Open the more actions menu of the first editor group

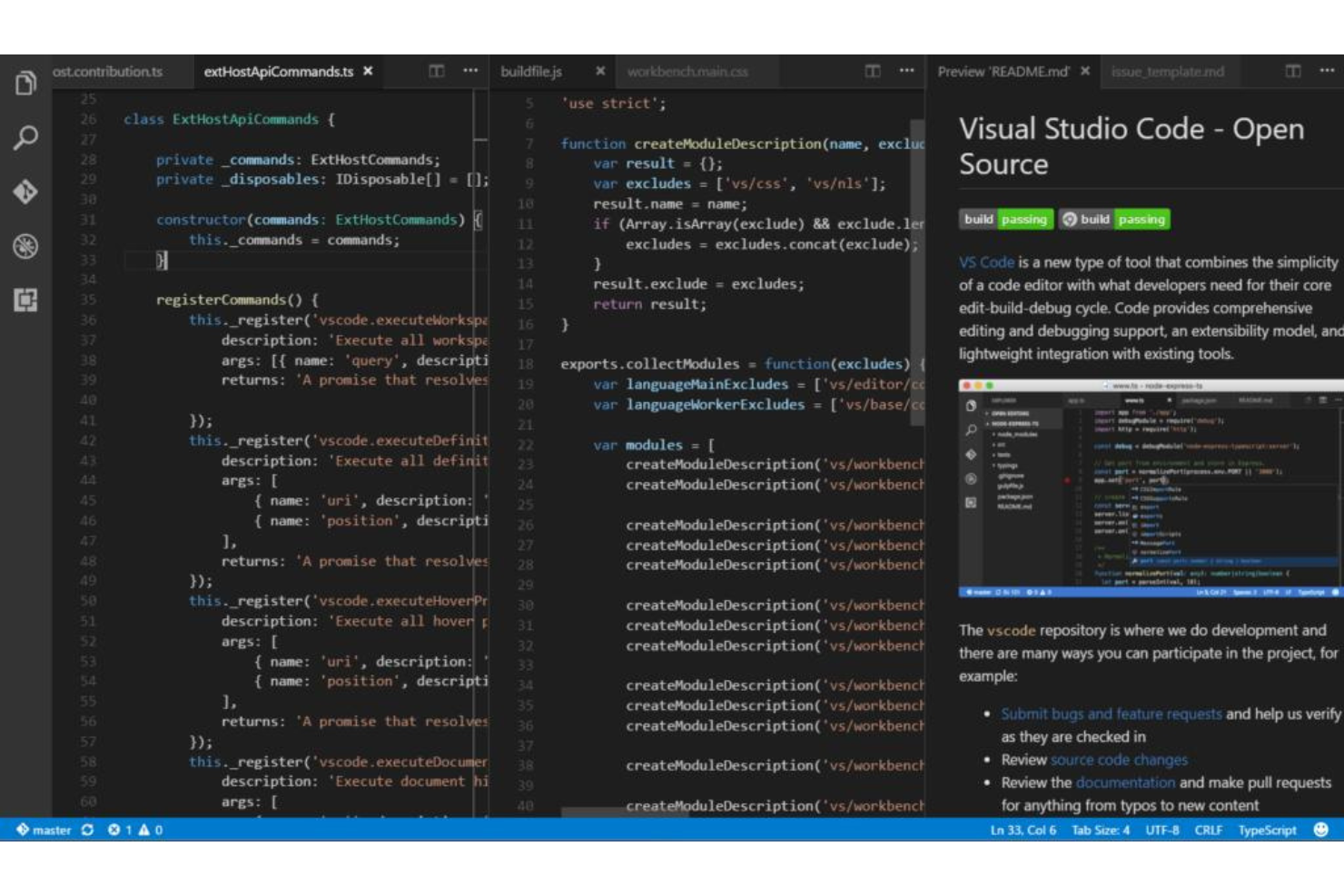[x=469, y=71]
